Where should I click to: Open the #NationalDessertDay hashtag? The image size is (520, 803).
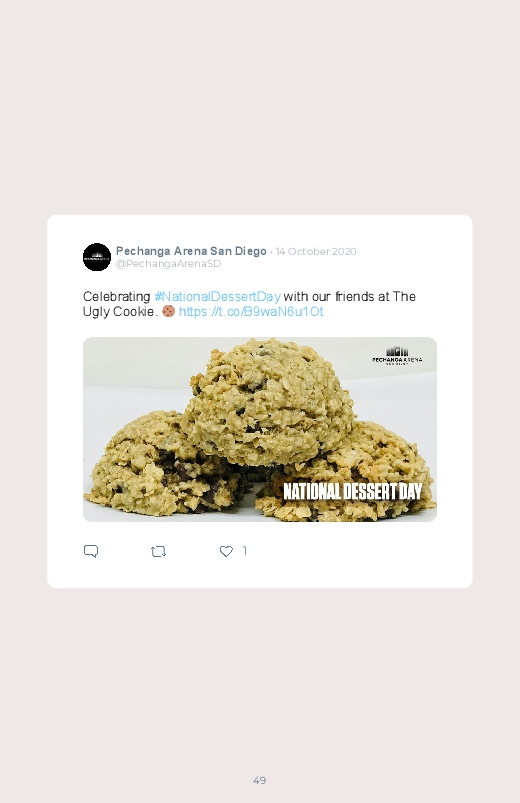(x=217, y=297)
